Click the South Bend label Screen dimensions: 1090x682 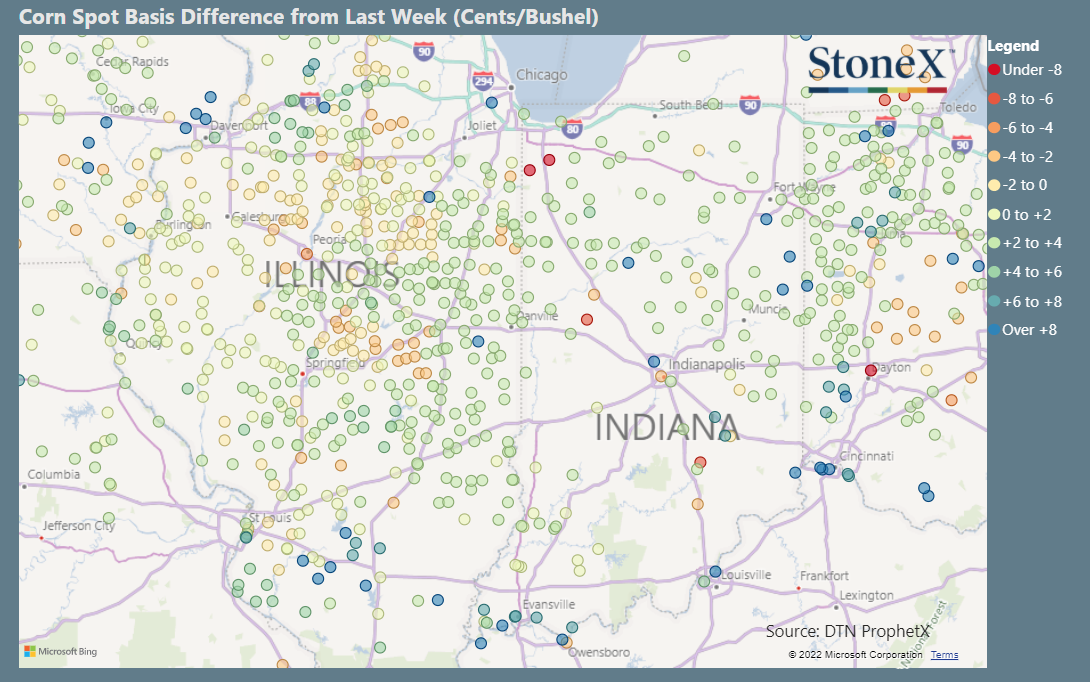690,105
